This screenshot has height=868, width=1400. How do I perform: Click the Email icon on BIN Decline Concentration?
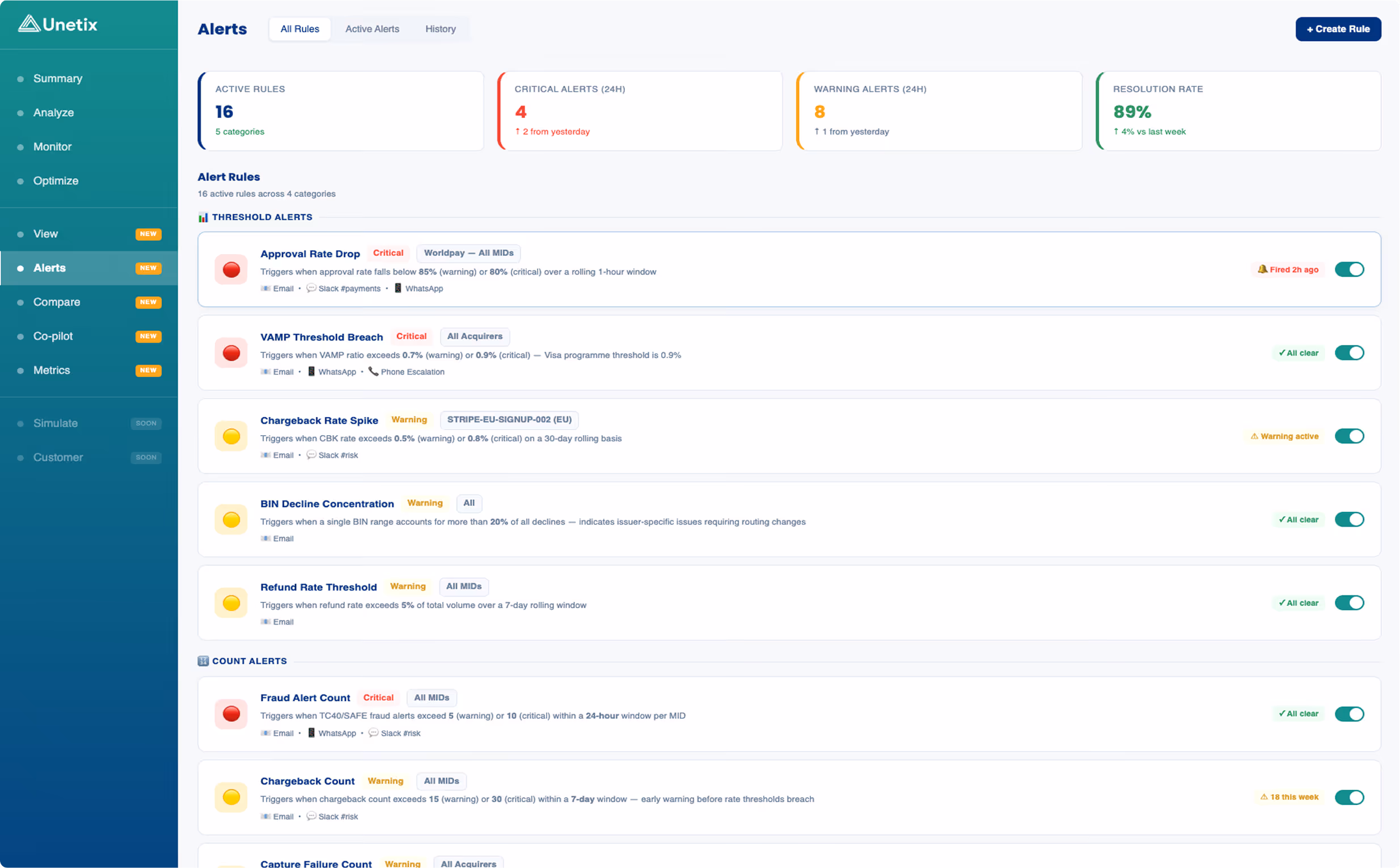(x=266, y=538)
